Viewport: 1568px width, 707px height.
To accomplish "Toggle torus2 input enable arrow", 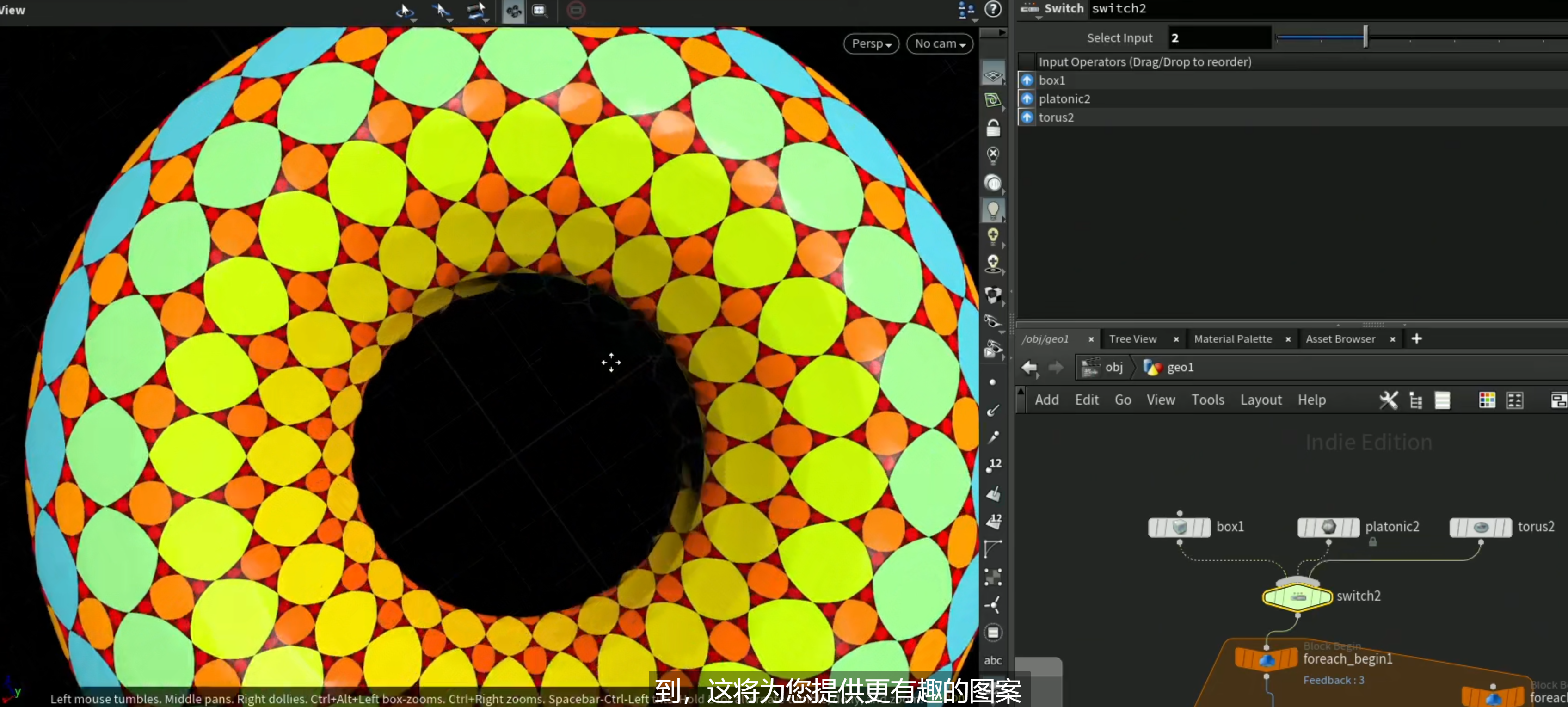I will (1027, 117).
